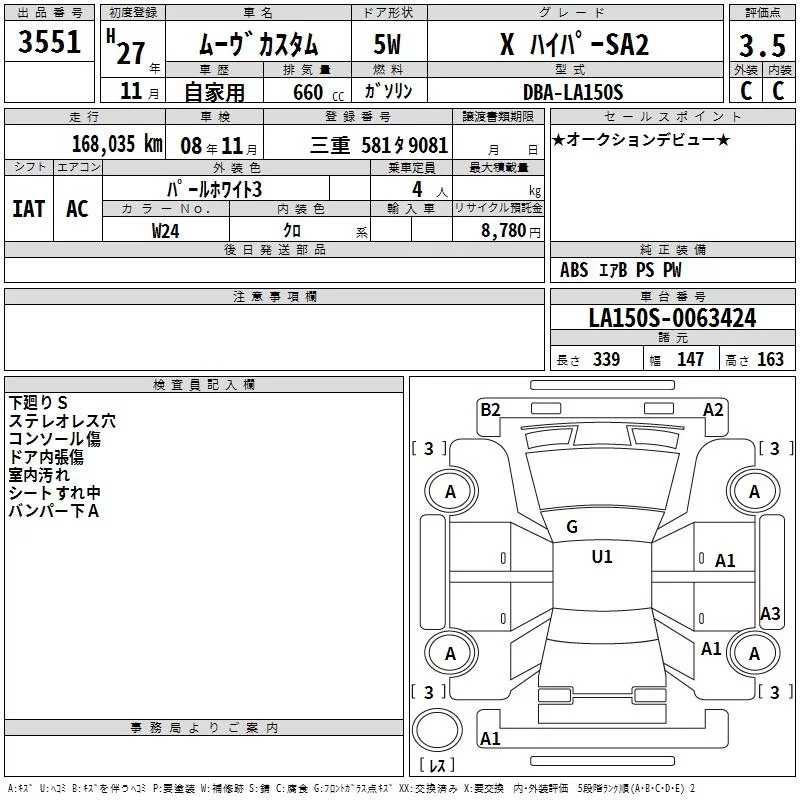
Task: Click the color number W24 cell
Action: tap(165, 231)
